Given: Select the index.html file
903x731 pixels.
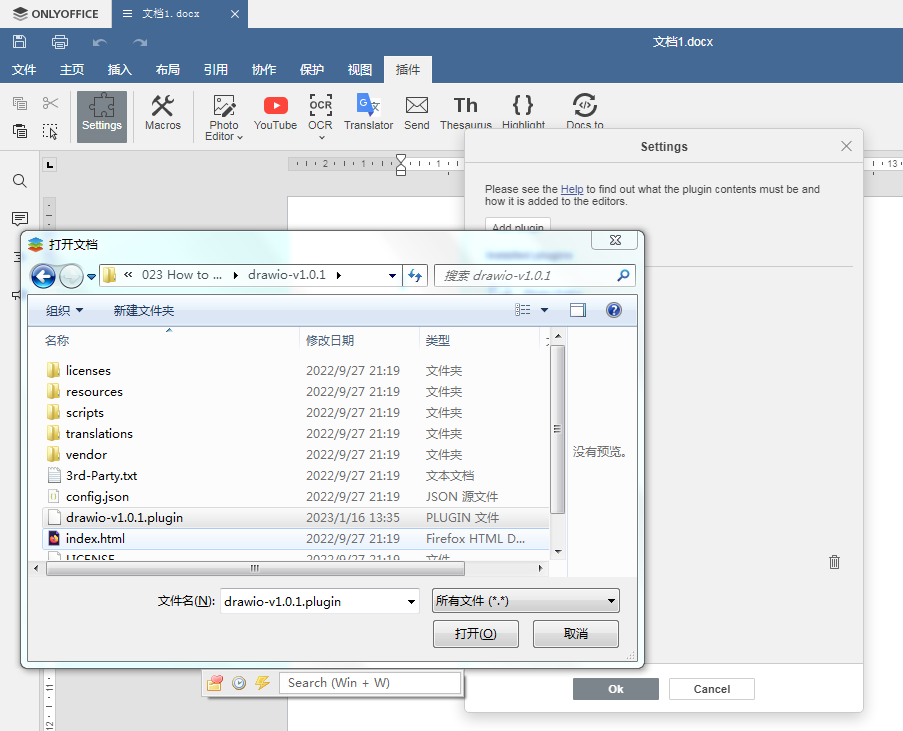Looking at the screenshot, I should (295, 539).
